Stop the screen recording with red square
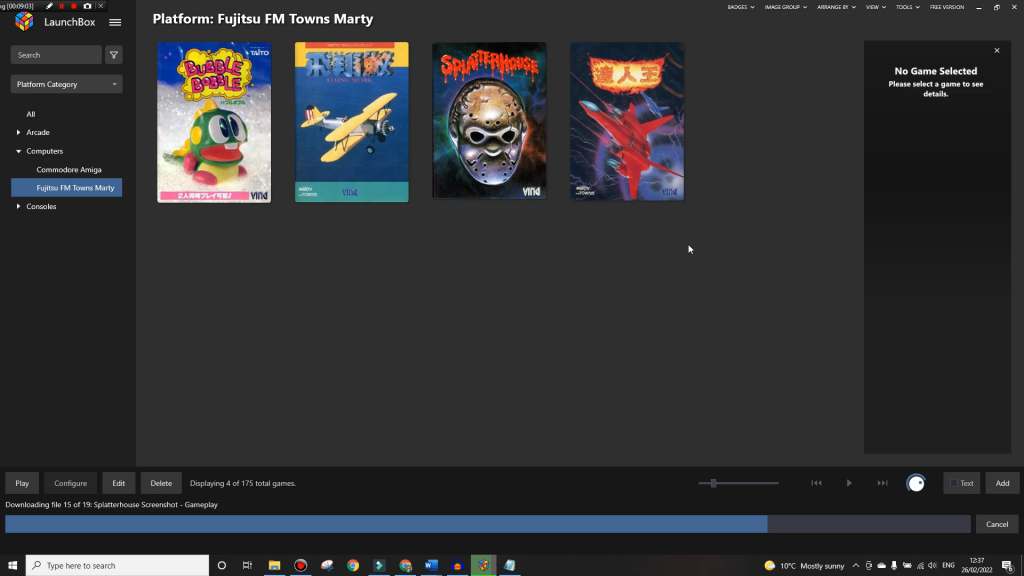The height and width of the screenshot is (576, 1024). click(x=74, y=6)
